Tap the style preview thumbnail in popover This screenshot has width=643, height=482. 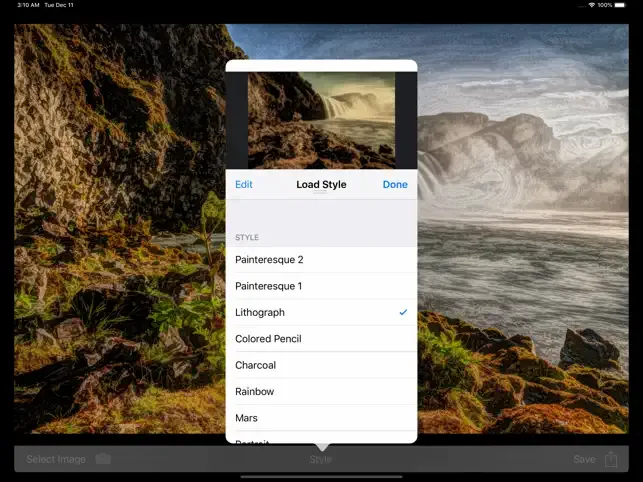[x=322, y=120]
